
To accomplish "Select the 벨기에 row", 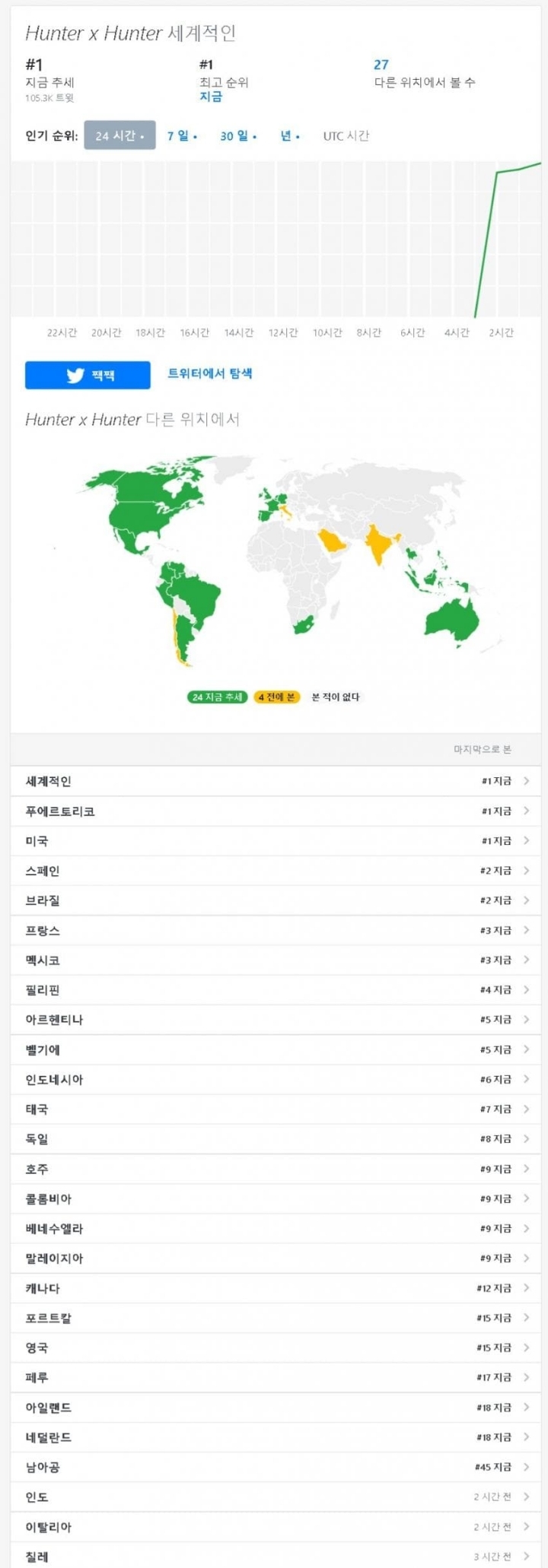I will (276, 1049).
